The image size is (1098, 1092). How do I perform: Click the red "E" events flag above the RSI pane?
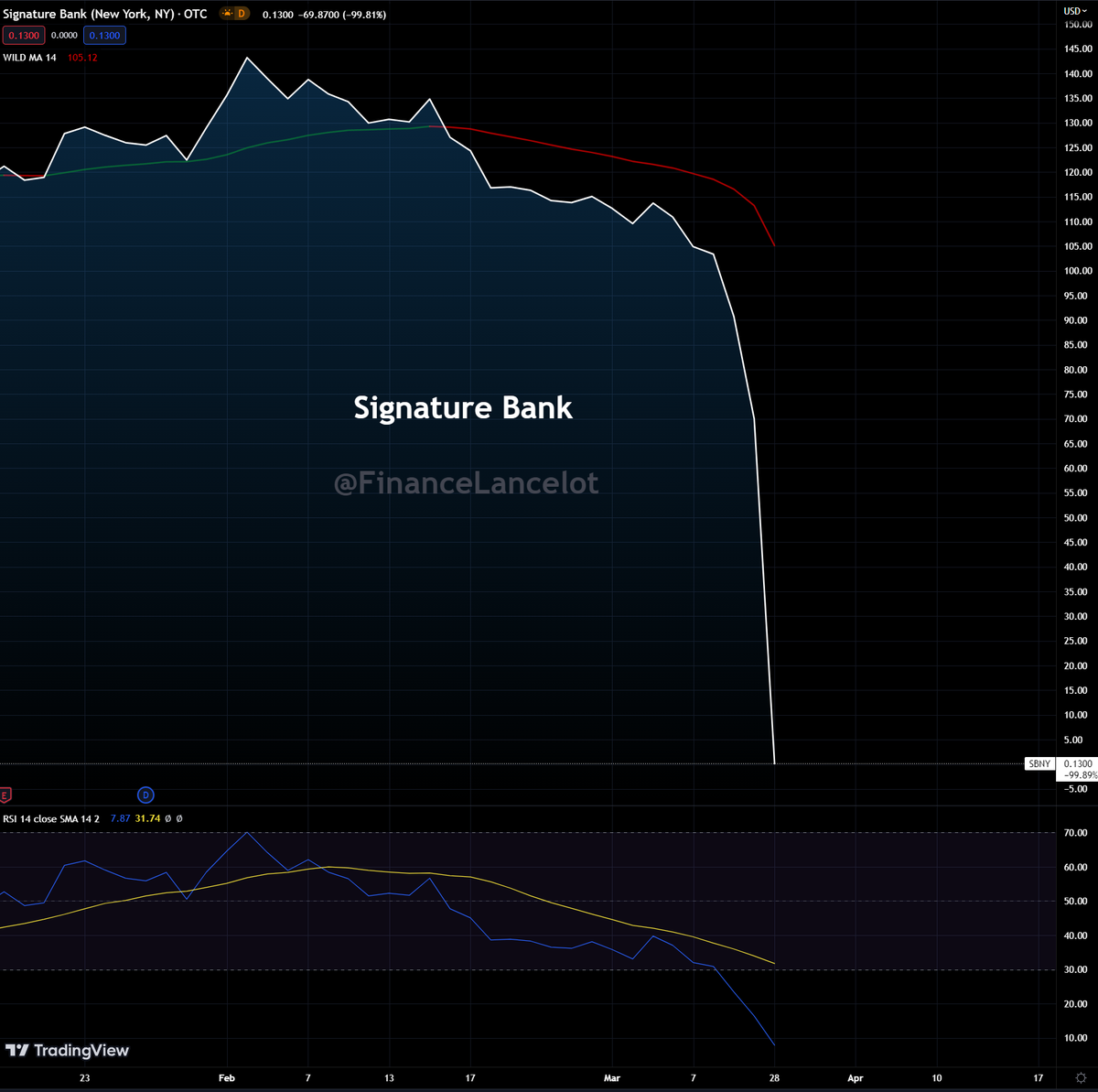click(5, 795)
